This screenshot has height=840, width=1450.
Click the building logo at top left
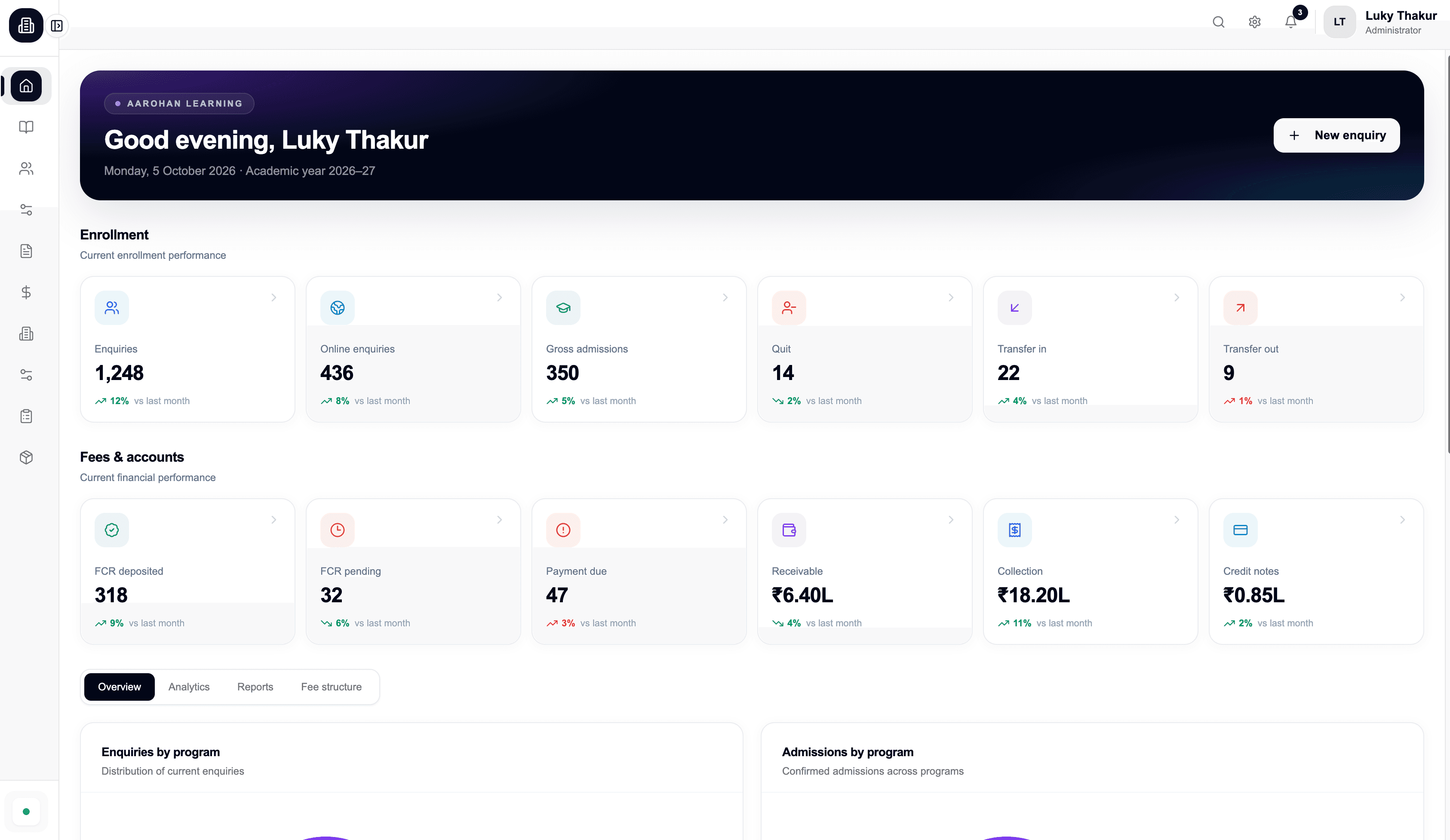coord(26,25)
